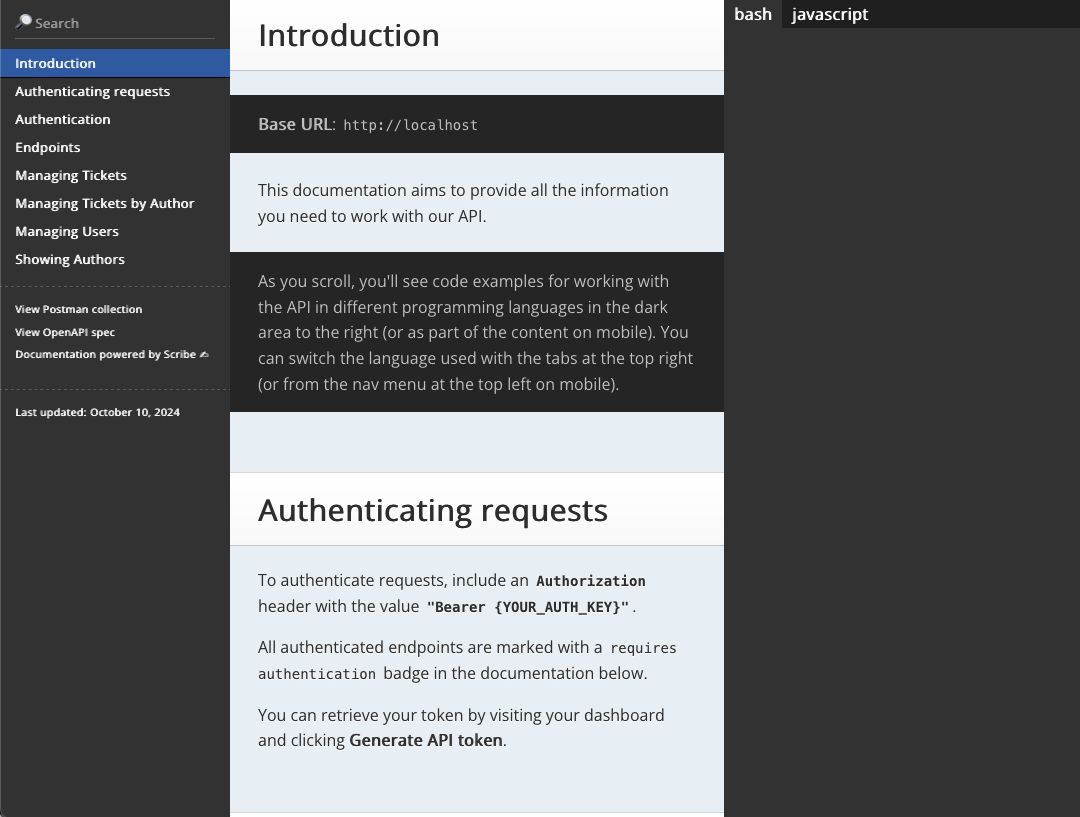View the OpenAPI spec
Screen dimensions: 1080x817
pyautogui.click(x=66, y=332)
